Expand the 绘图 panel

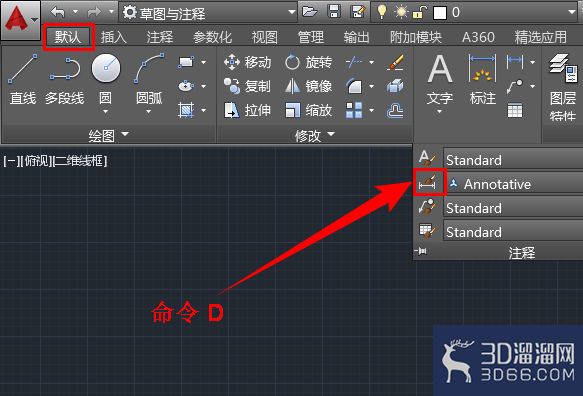pyautogui.click(x=109, y=135)
